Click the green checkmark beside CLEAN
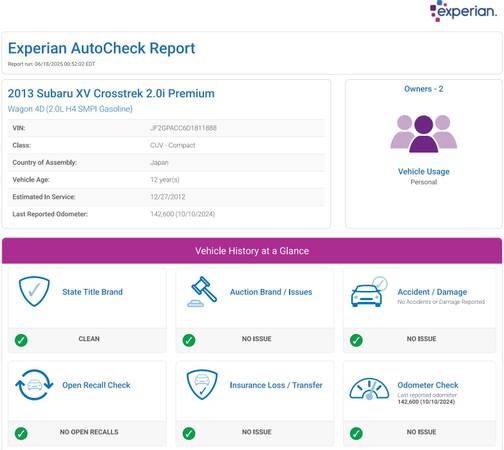Image resolution: width=504 pixels, height=450 pixels. [x=21, y=340]
